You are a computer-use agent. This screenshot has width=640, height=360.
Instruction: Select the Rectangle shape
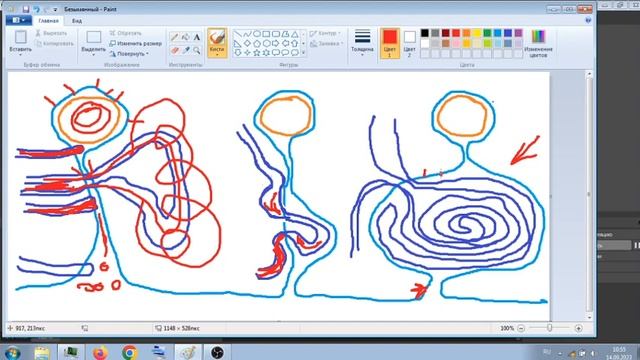(266, 34)
